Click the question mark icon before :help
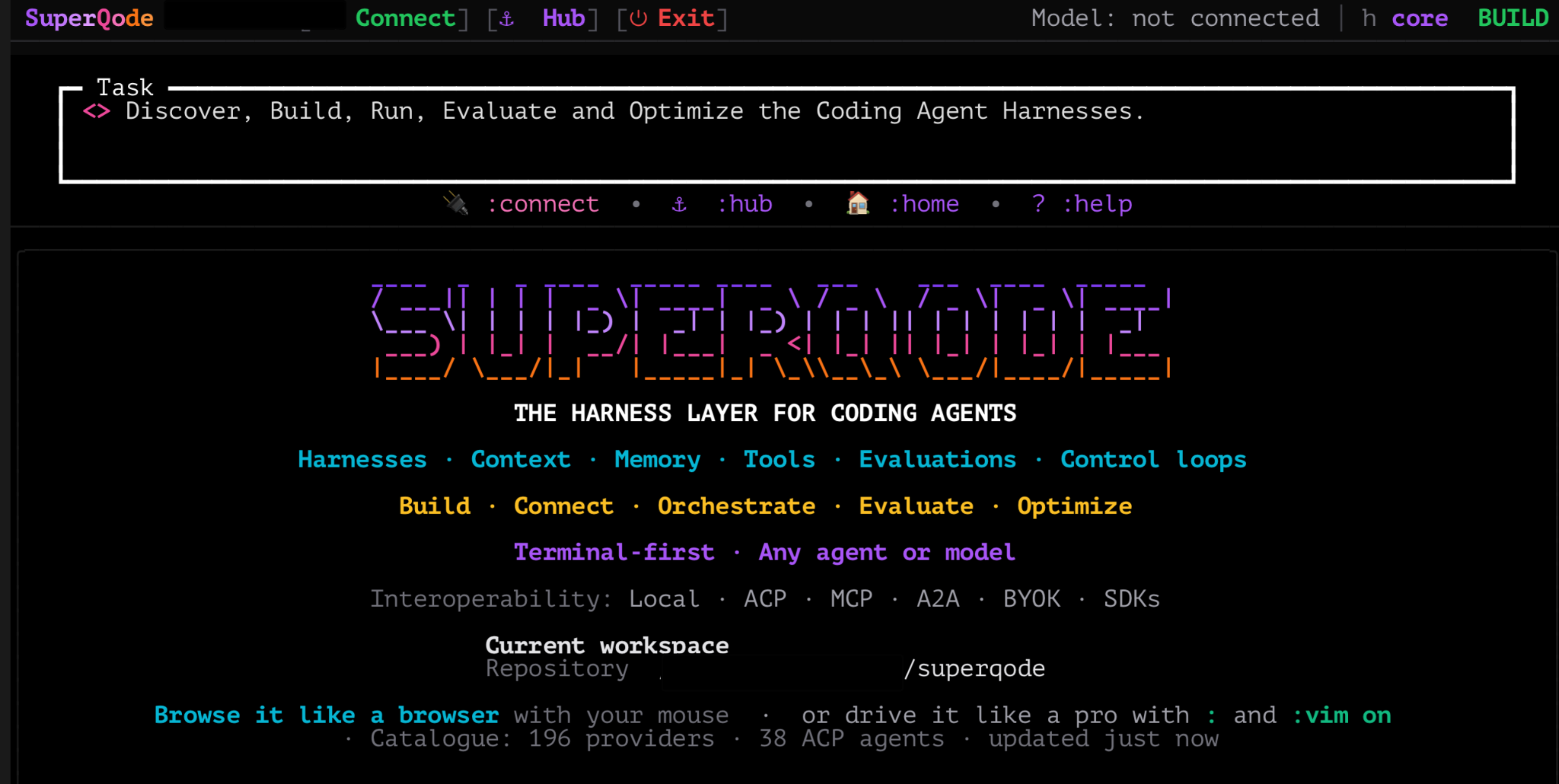 tap(1038, 203)
